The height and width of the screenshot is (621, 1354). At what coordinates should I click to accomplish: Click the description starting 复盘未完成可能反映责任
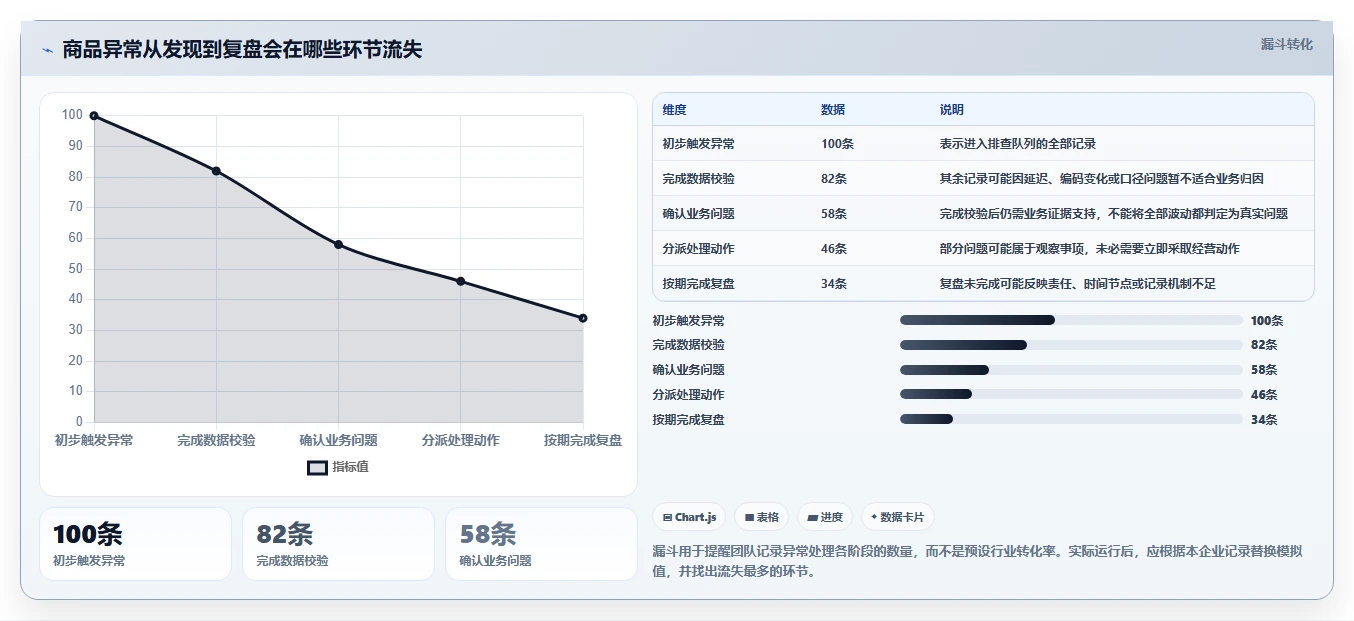(1078, 284)
